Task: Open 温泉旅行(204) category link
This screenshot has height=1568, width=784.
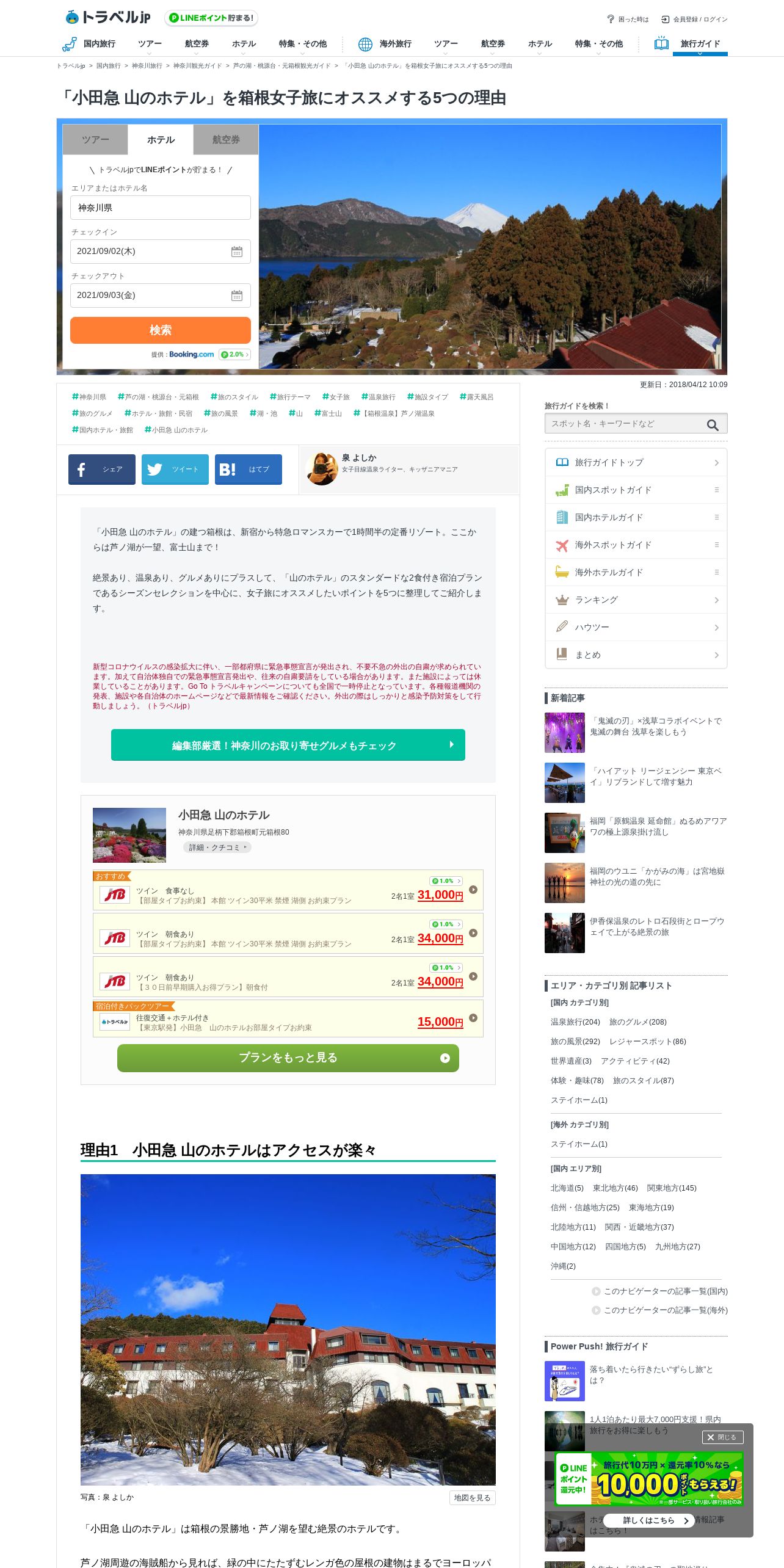Action: tap(575, 1022)
